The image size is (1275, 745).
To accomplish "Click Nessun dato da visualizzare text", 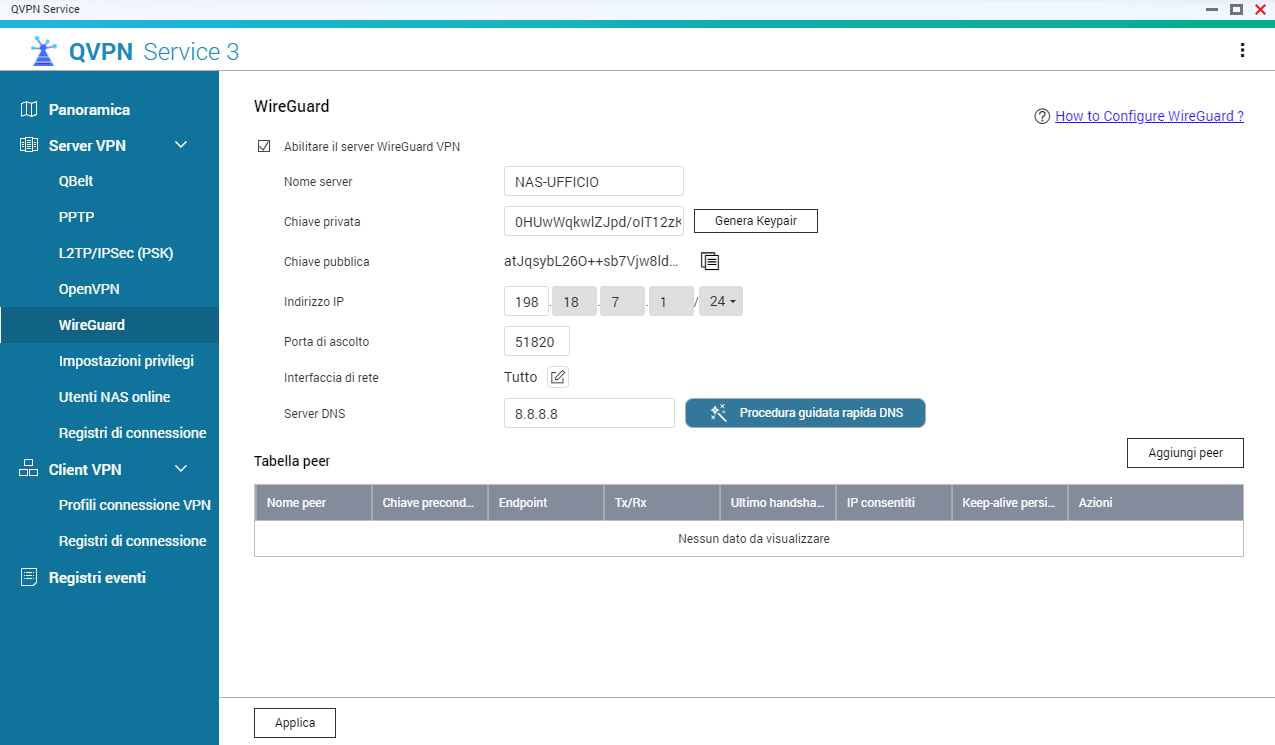I will coord(754,538).
